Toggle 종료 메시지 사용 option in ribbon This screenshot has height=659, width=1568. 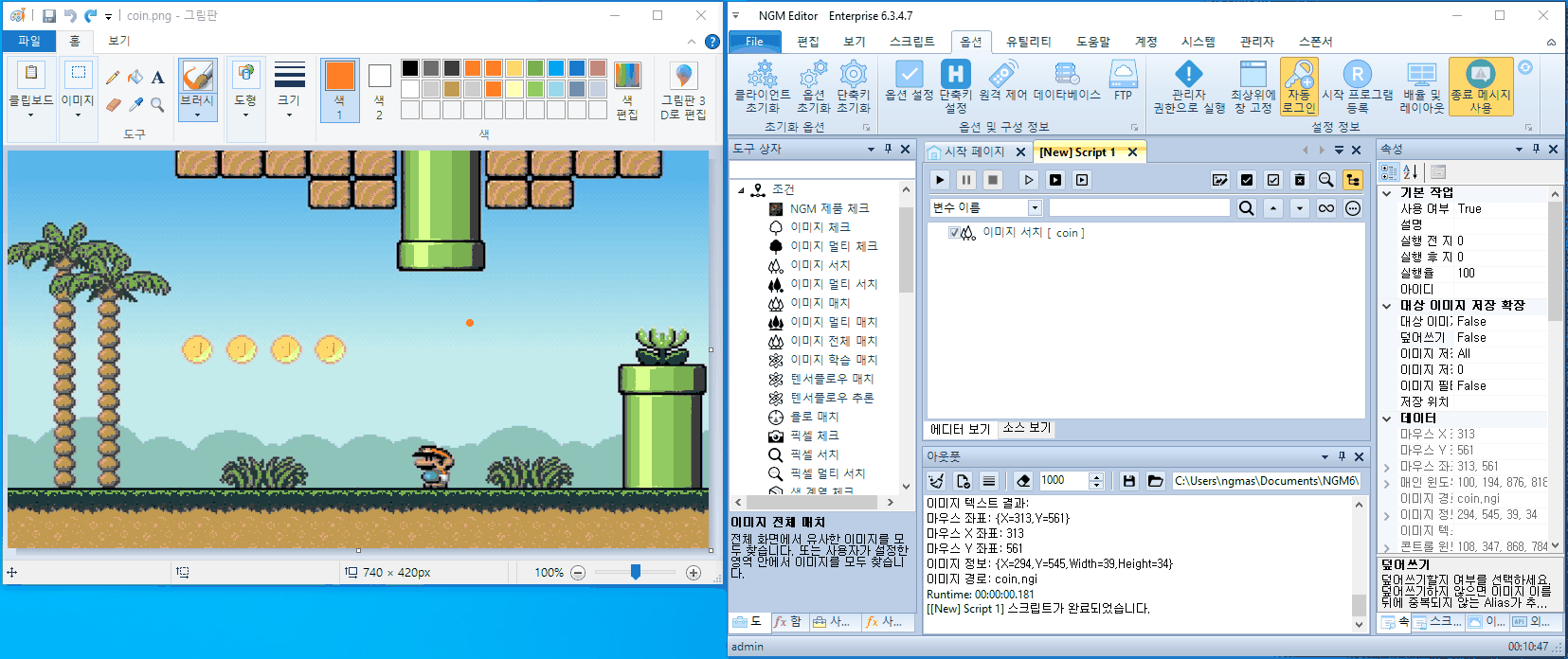(1481, 86)
